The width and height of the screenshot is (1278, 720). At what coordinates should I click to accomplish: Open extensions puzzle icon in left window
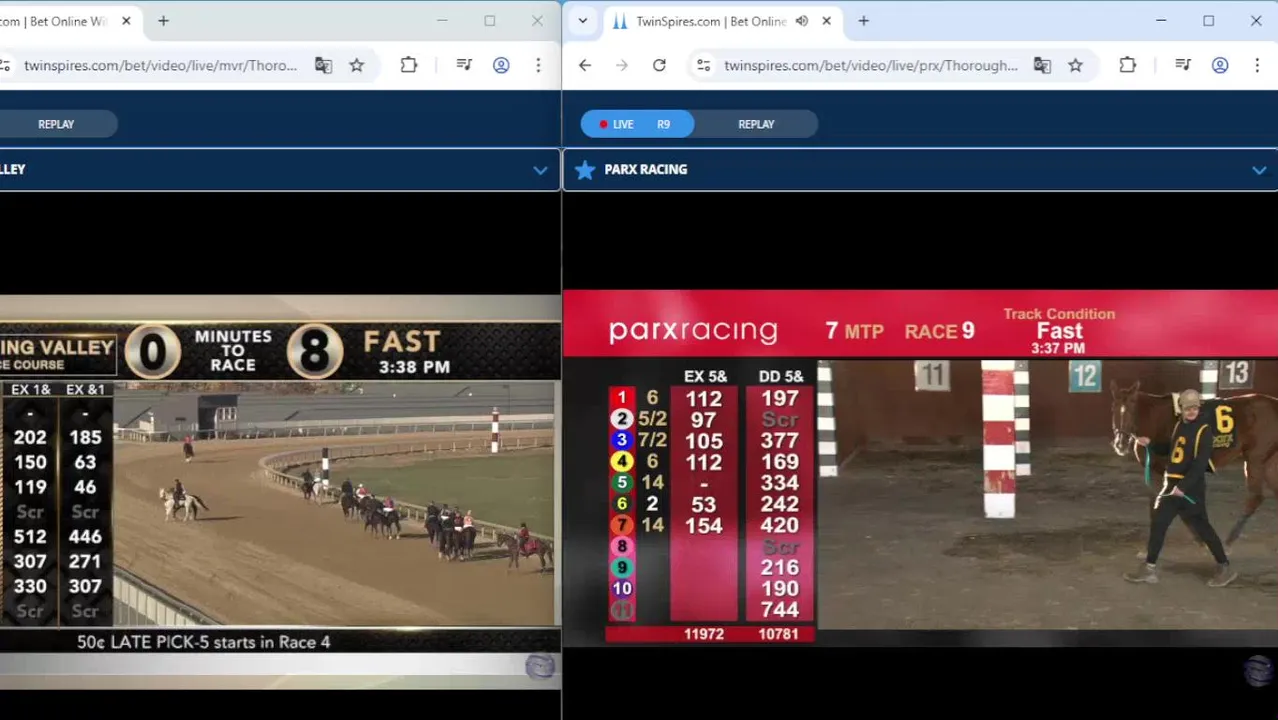409,65
